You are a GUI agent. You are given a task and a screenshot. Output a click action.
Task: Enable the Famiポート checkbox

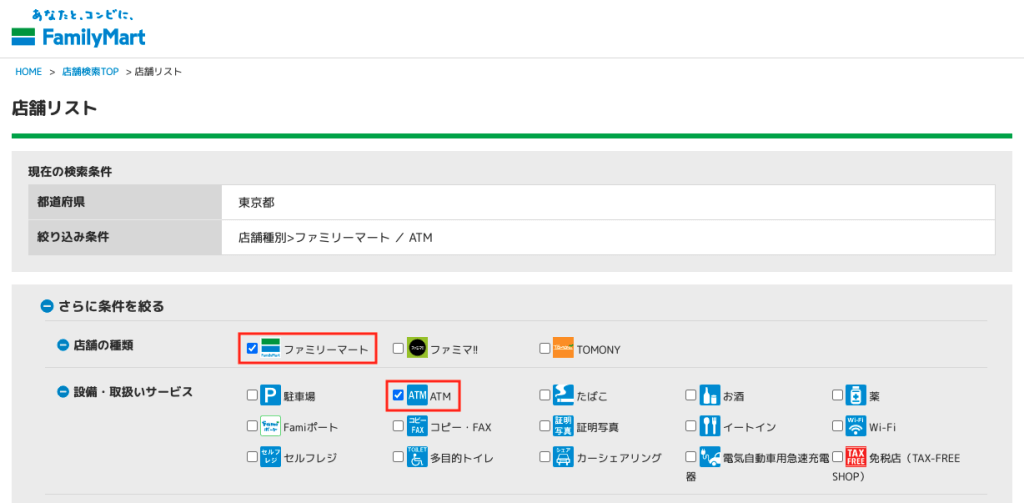252,427
